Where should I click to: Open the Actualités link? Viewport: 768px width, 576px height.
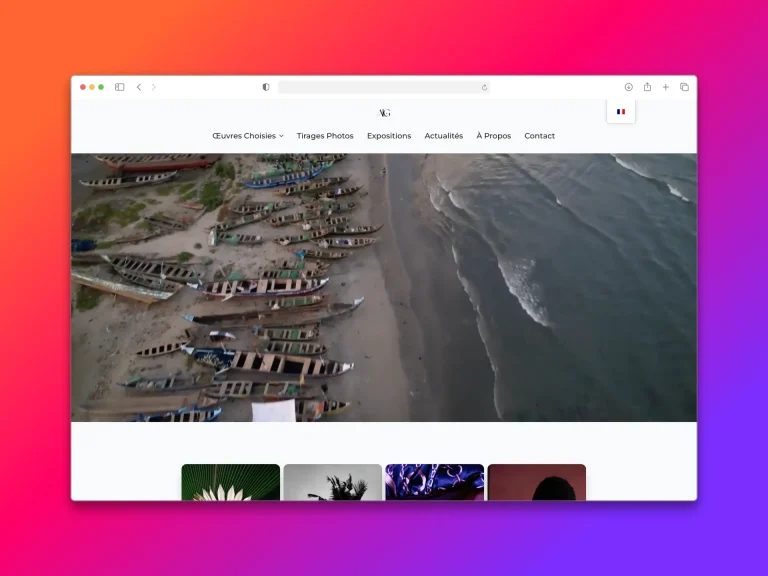(444, 136)
